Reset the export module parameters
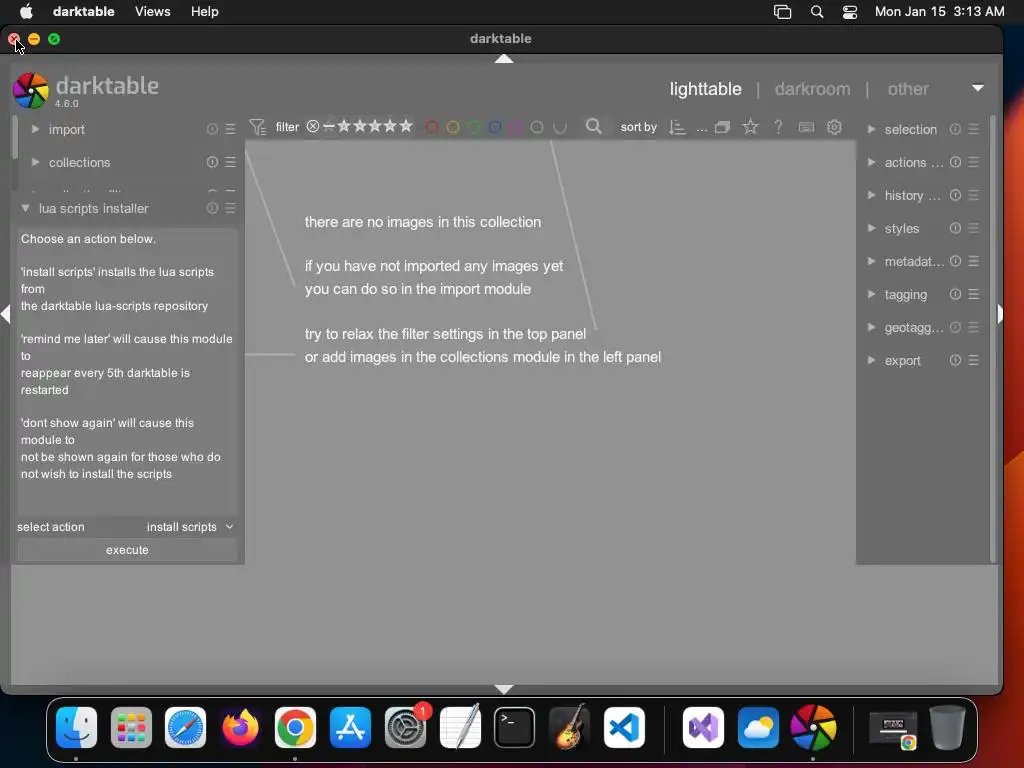The image size is (1024, 768). tap(955, 360)
